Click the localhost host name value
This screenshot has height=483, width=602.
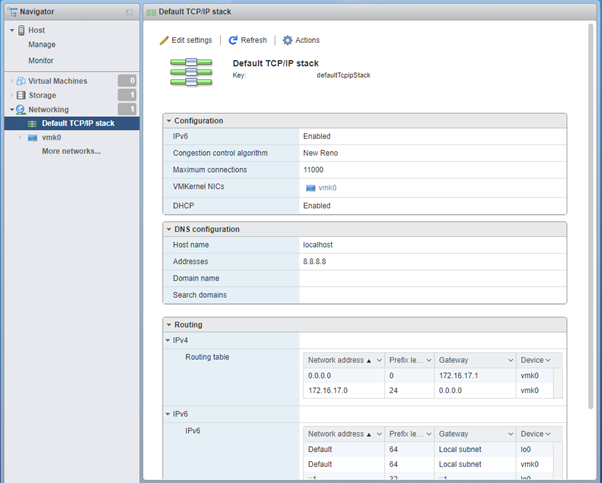(x=318, y=245)
